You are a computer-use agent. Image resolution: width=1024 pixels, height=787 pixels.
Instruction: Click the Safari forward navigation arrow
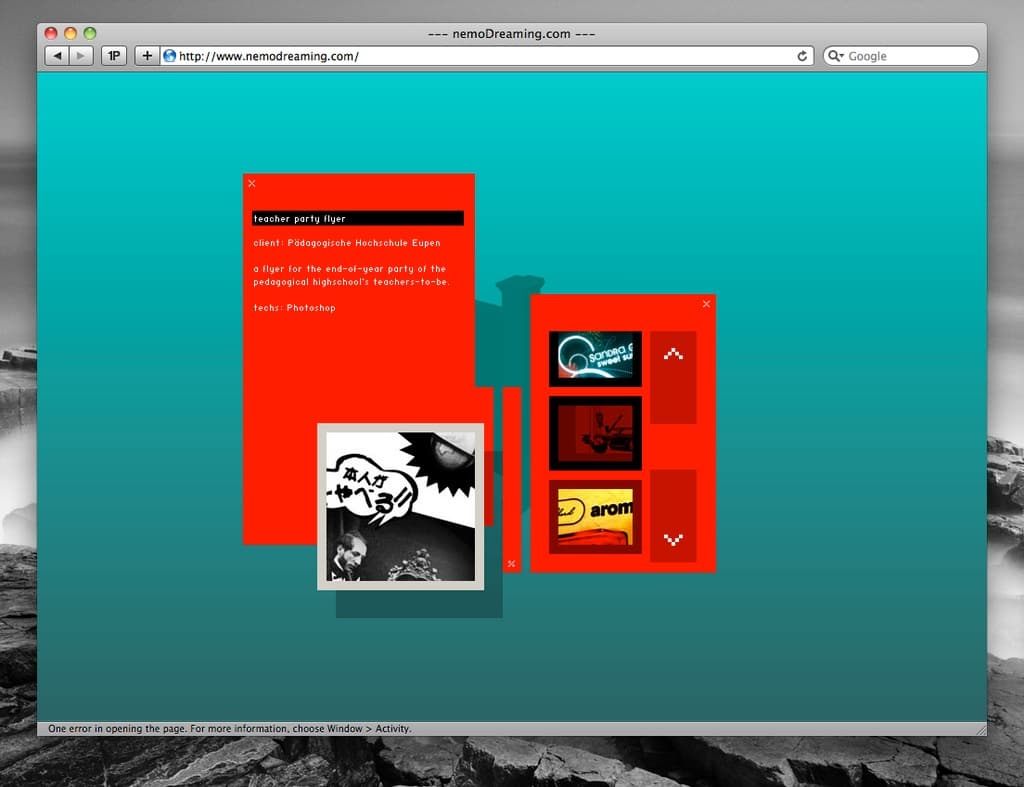pos(79,55)
